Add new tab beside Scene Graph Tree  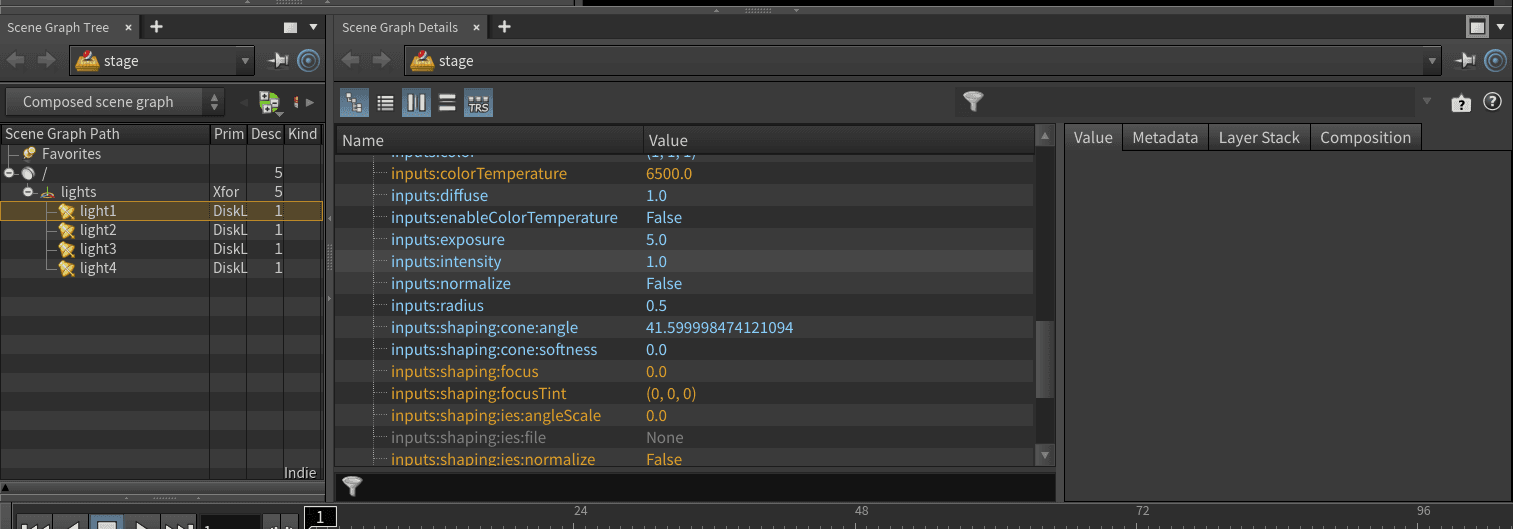pos(156,27)
